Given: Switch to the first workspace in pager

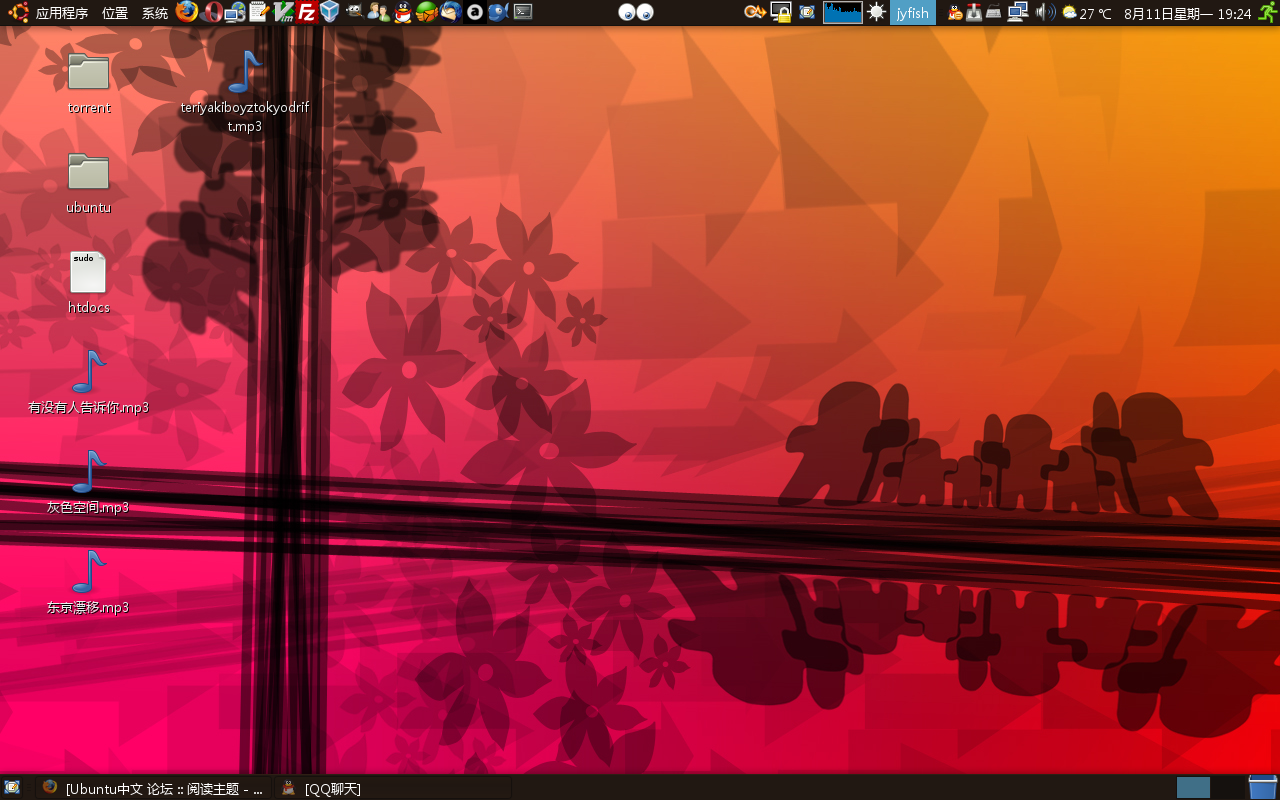Looking at the screenshot, I should [x=1193, y=788].
